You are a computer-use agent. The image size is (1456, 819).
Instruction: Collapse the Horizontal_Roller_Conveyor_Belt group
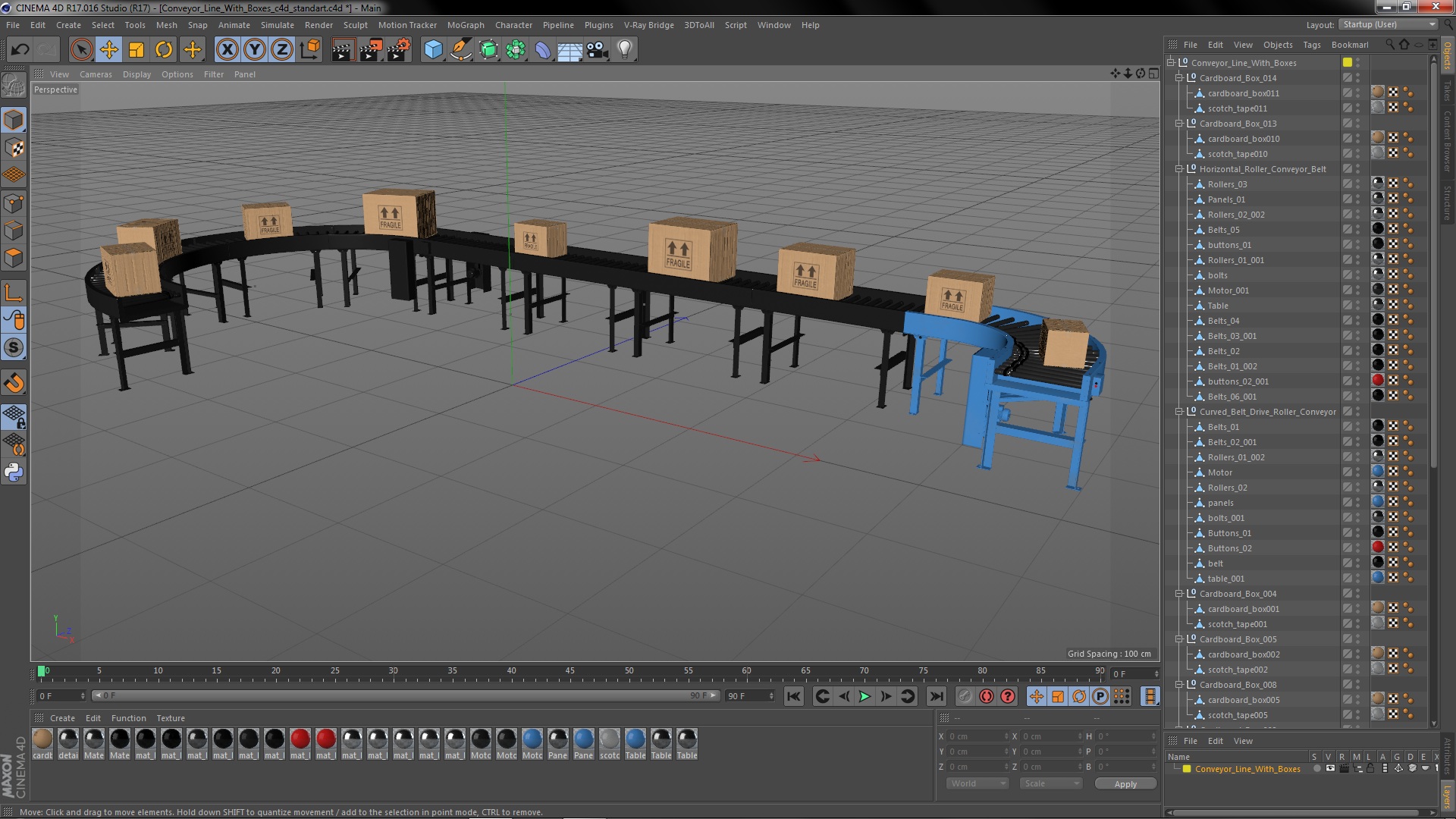coord(1179,169)
